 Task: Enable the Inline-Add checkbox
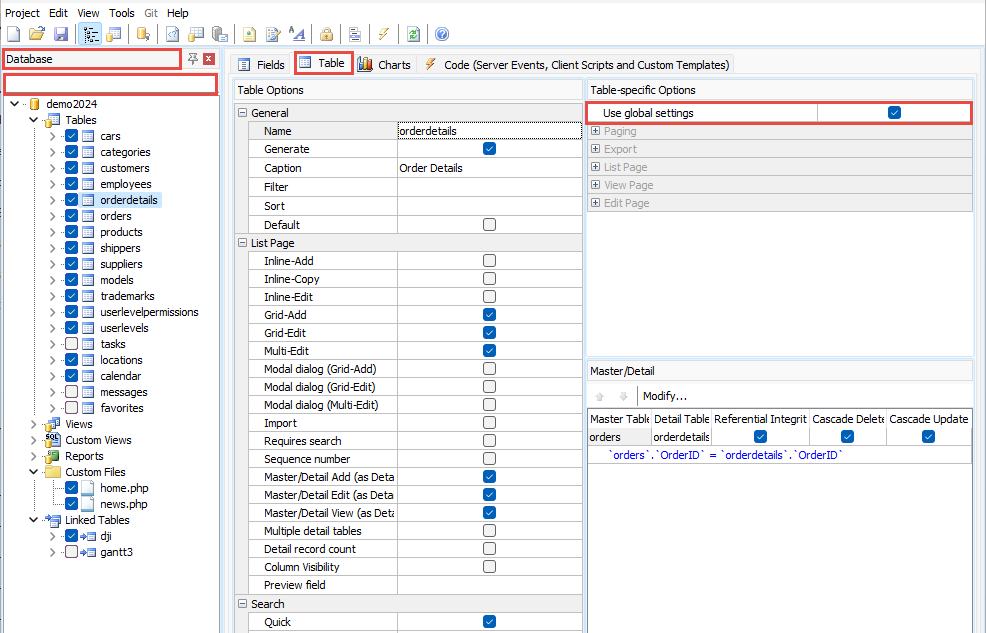(x=489, y=261)
